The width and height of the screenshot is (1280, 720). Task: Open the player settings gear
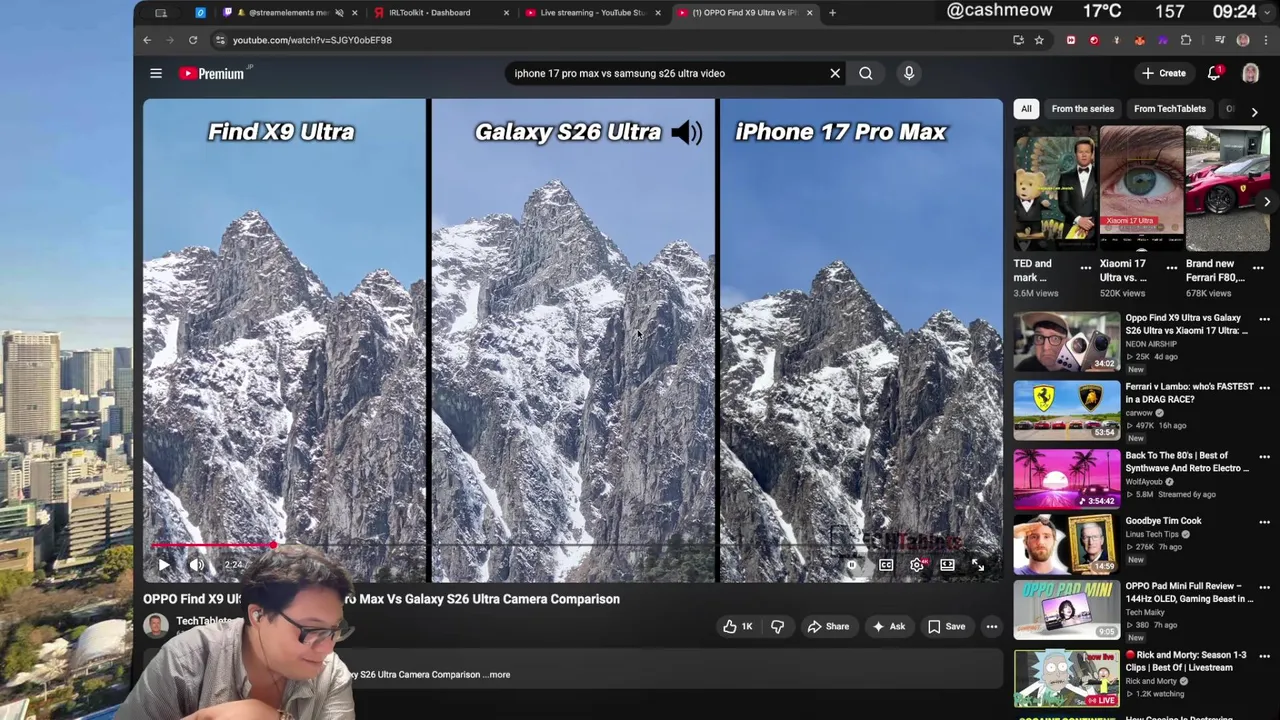point(917,565)
